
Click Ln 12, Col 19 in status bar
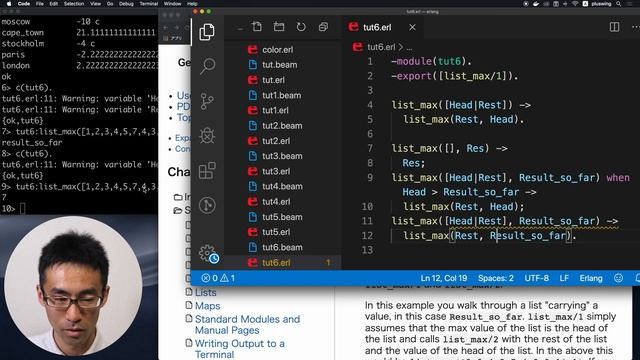[x=444, y=278]
